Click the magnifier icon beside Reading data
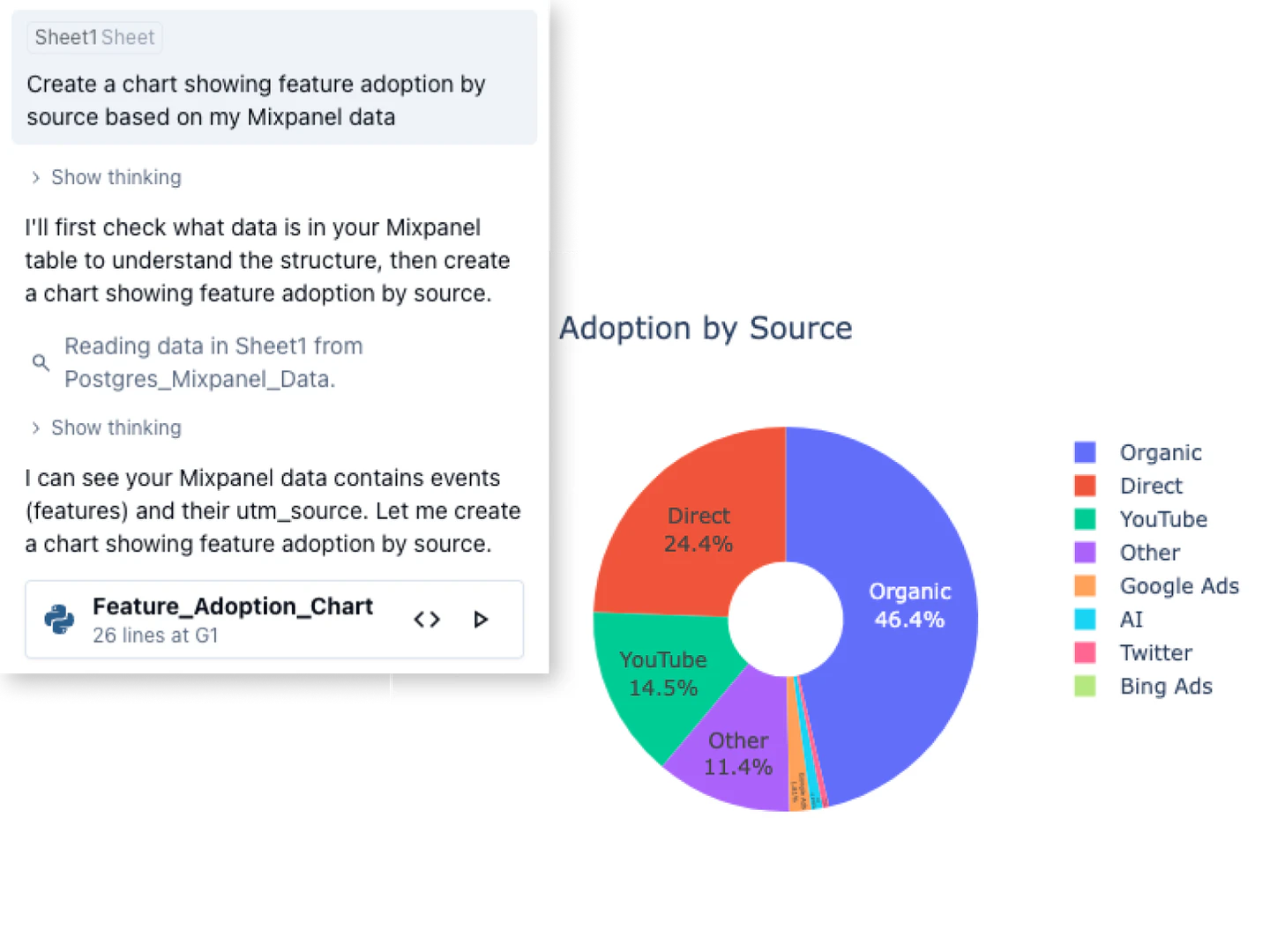The height and width of the screenshot is (952, 1270). 41,362
